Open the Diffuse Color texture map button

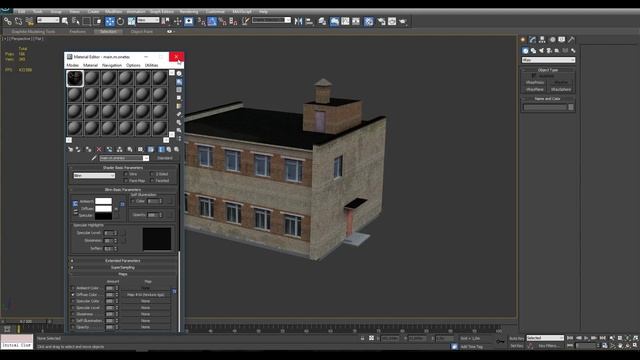[145, 295]
